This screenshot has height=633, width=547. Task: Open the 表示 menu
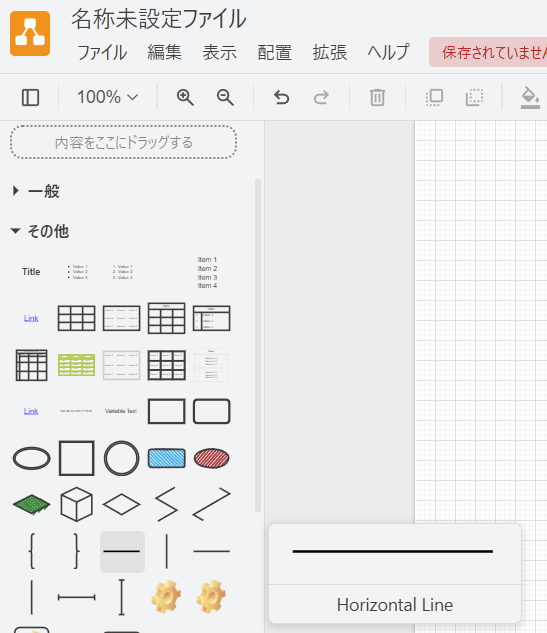click(220, 53)
